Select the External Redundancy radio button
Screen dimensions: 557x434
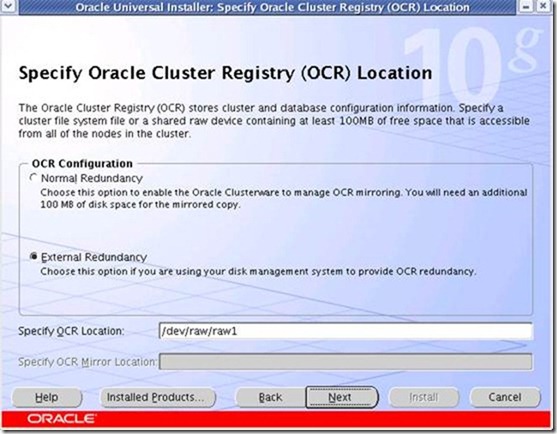33,256
